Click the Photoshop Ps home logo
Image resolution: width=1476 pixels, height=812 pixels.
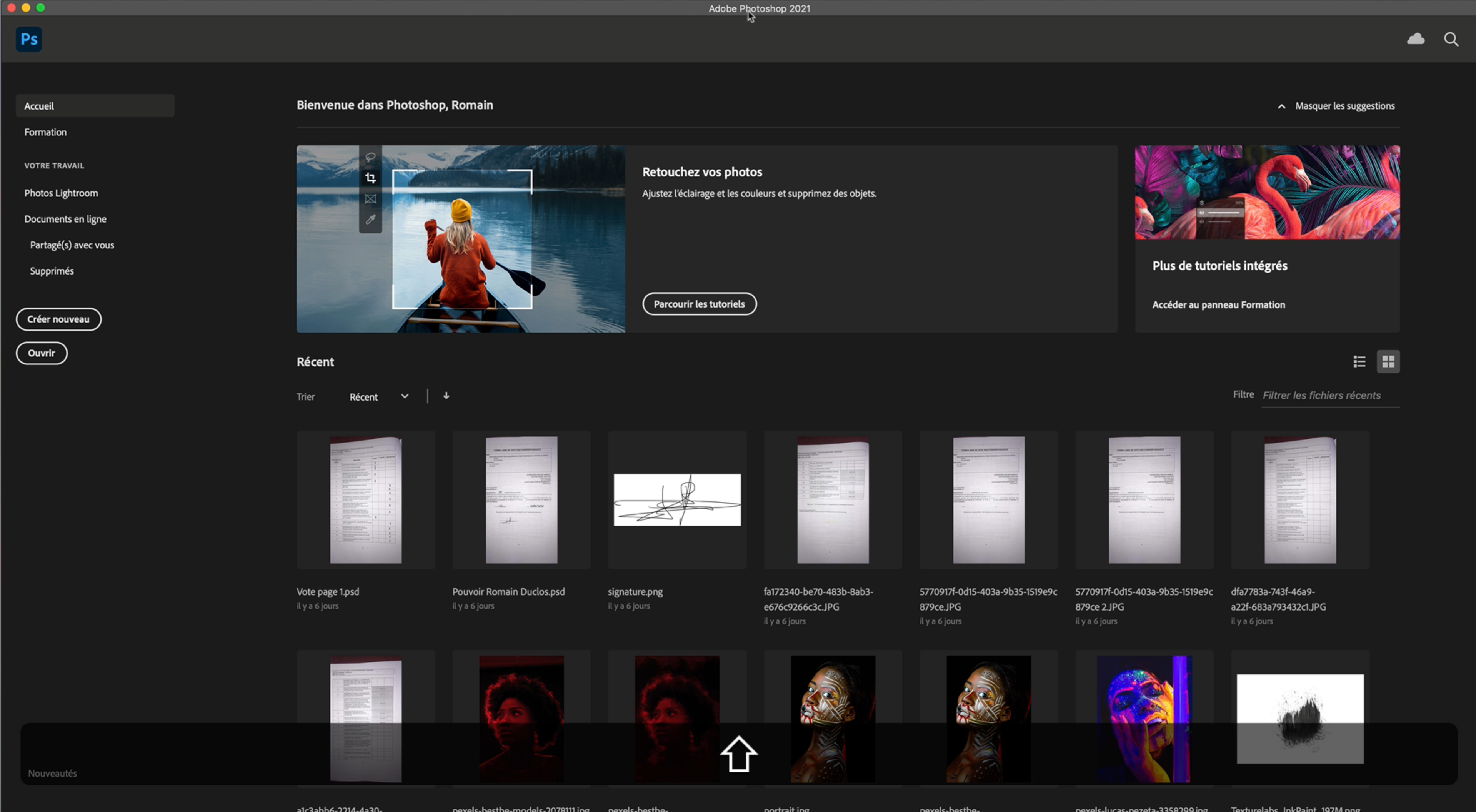[x=28, y=39]
